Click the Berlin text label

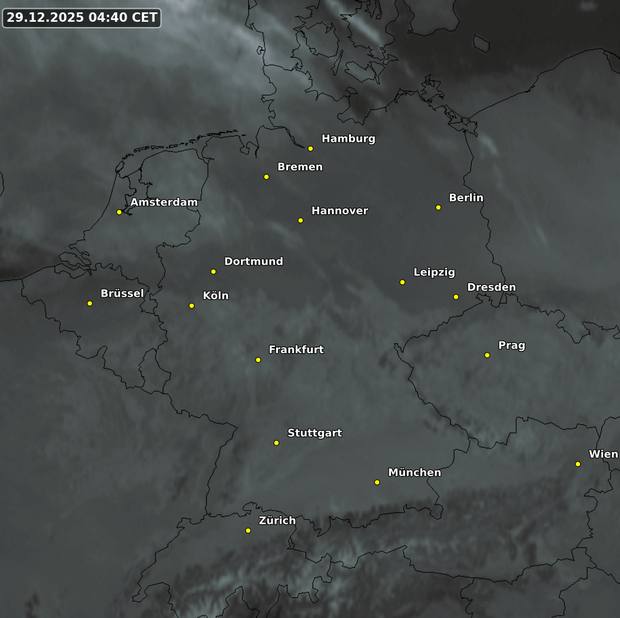coord(466,198)
